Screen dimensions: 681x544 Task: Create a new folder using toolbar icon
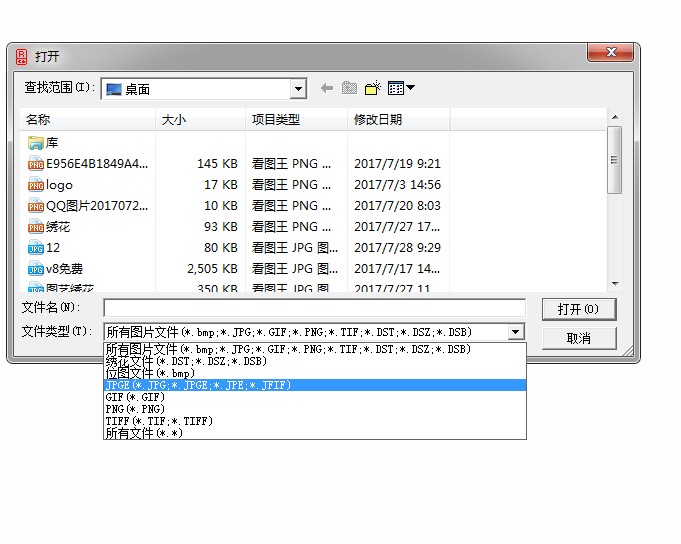(x=373, y=88)
